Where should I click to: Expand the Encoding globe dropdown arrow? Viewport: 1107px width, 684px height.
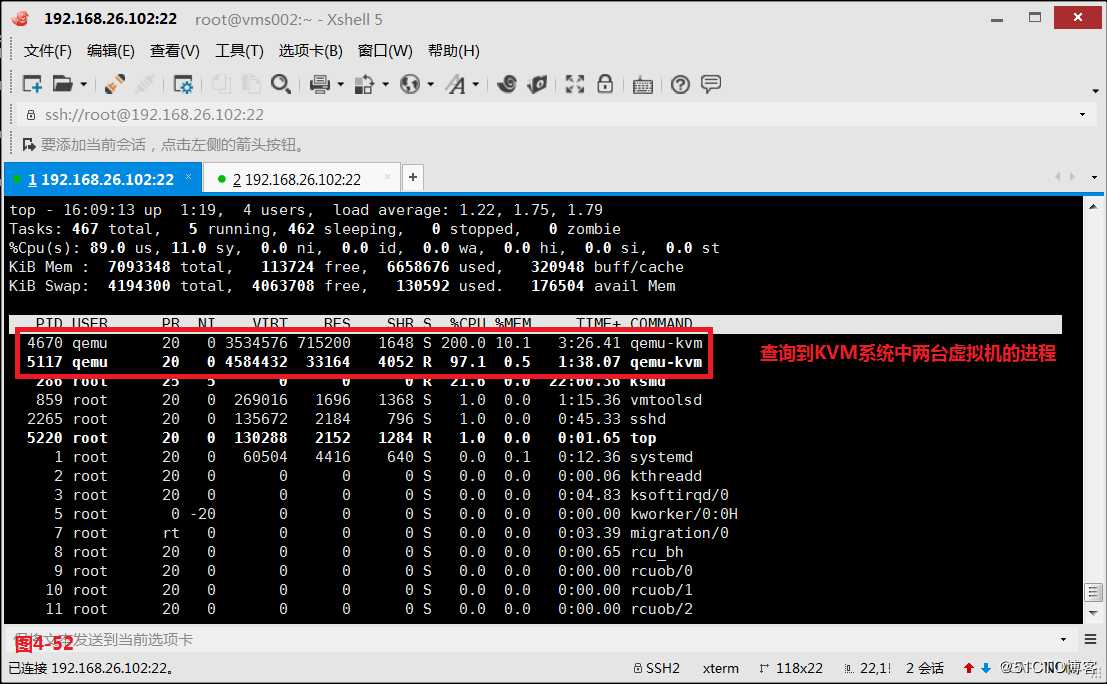point(431,85)
